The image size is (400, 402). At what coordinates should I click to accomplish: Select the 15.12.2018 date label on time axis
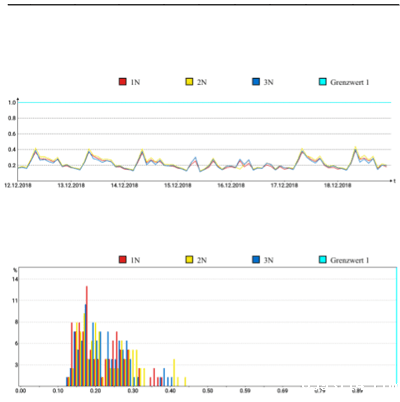[178, 186]
